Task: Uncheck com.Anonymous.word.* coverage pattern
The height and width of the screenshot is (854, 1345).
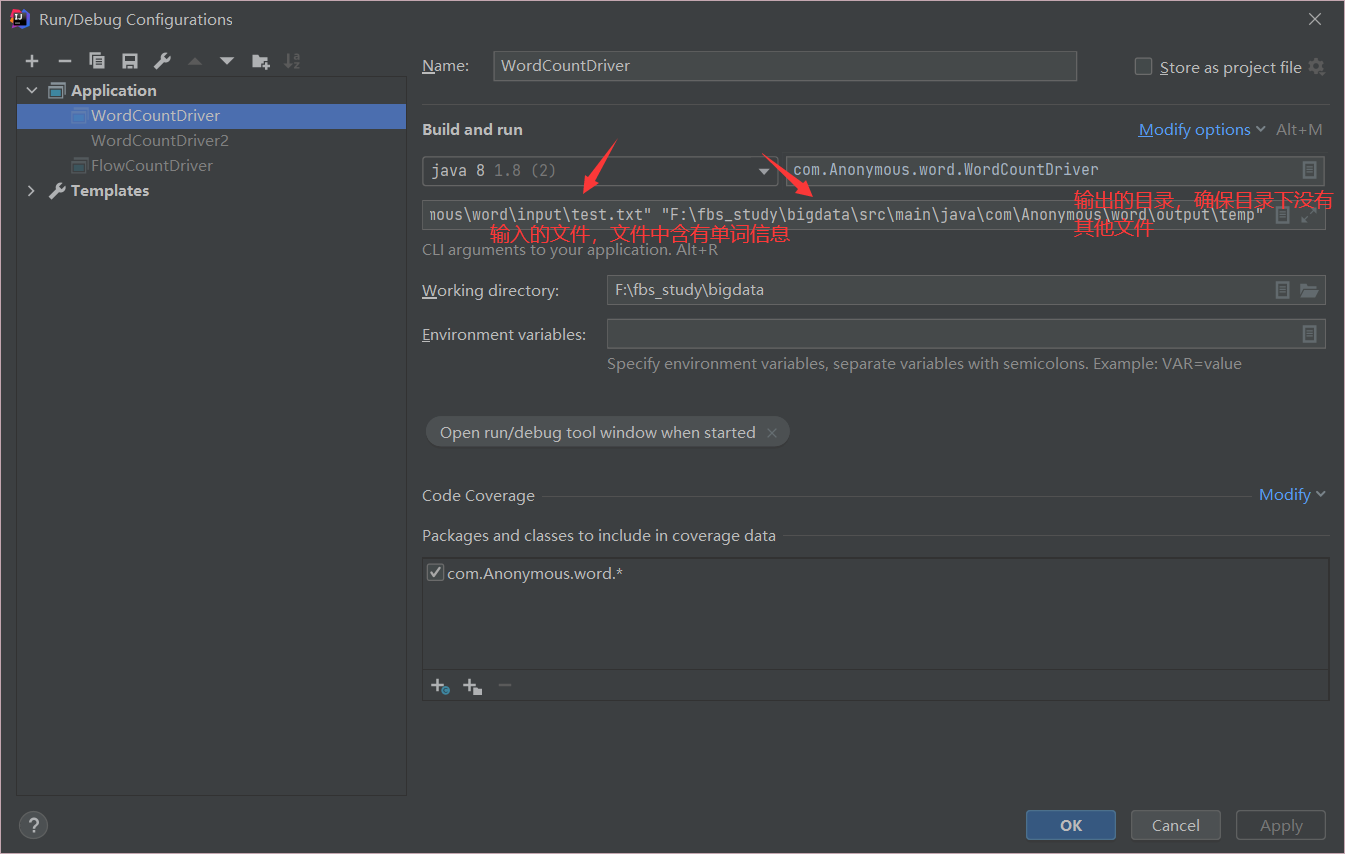Action: 435,573
